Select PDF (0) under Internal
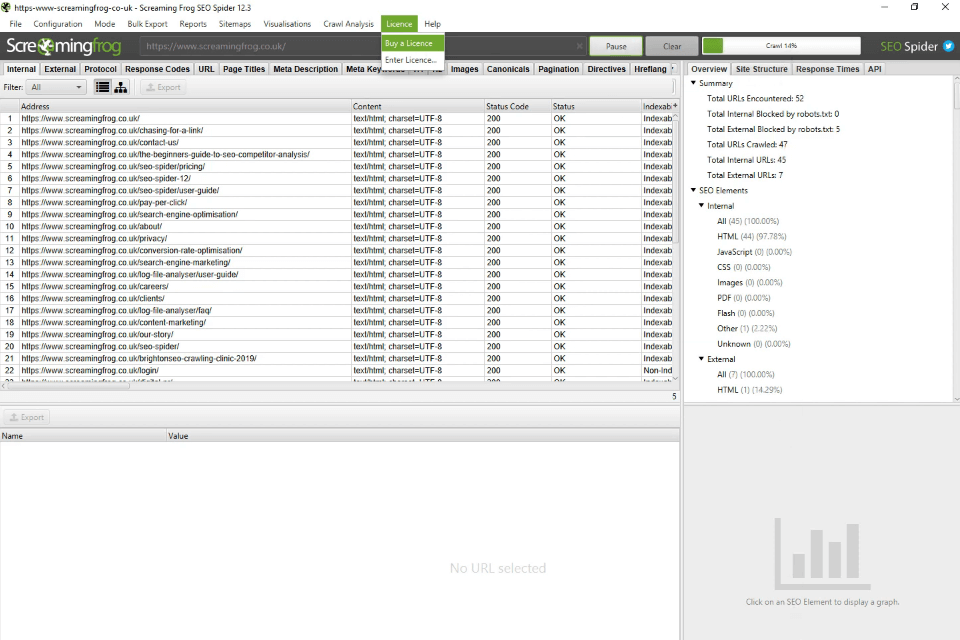960x640 pixels. click(x=743, y=298)
